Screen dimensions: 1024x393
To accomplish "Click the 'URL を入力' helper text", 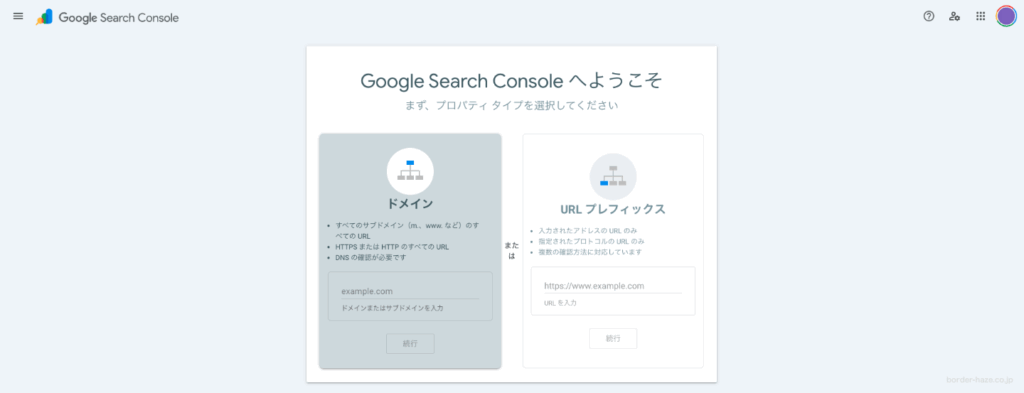I will 560,303.
